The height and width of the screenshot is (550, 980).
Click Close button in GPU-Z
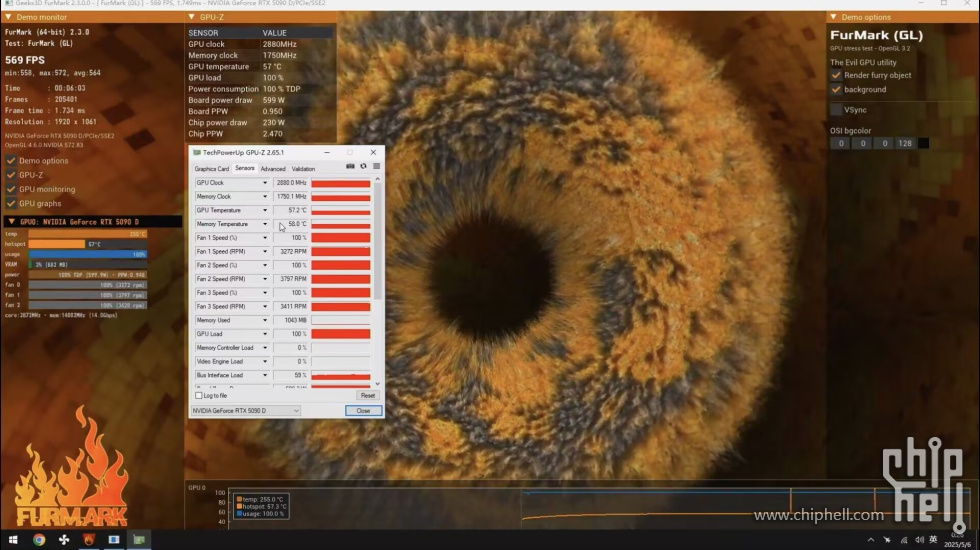point(363,411)
